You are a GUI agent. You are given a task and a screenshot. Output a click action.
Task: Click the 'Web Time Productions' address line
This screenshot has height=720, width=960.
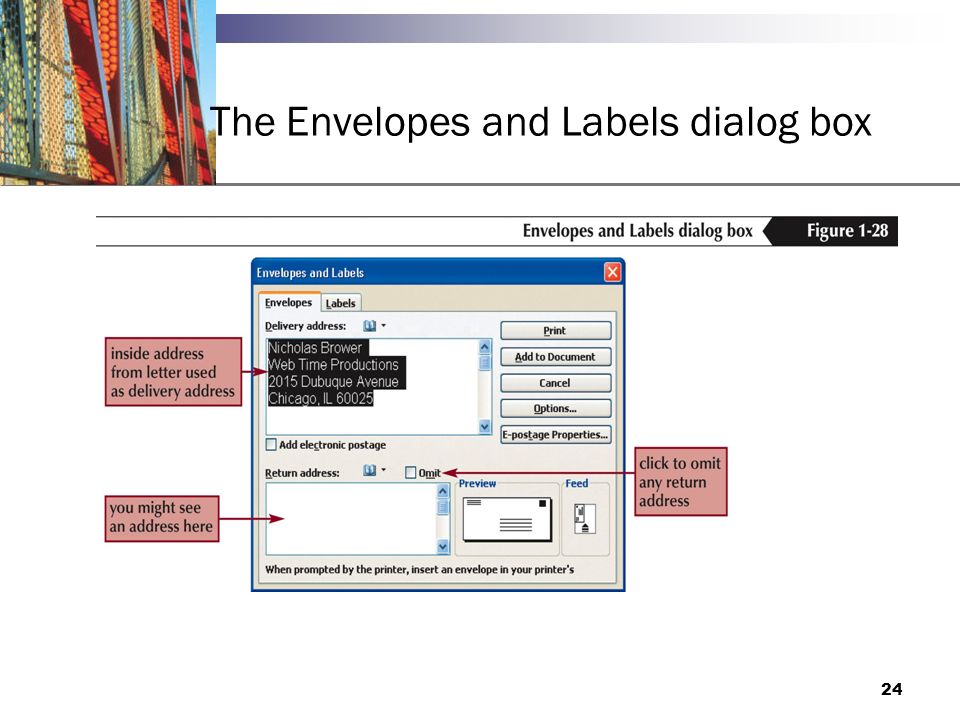point(334,365)
